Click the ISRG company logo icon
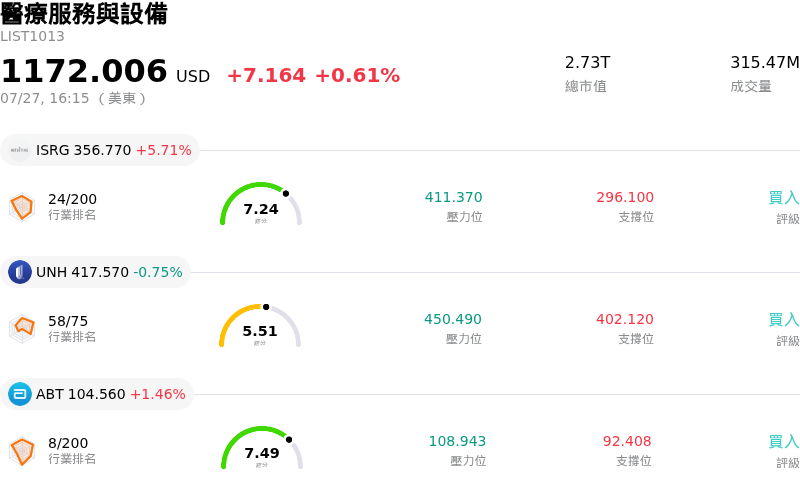 pos(20,150)
